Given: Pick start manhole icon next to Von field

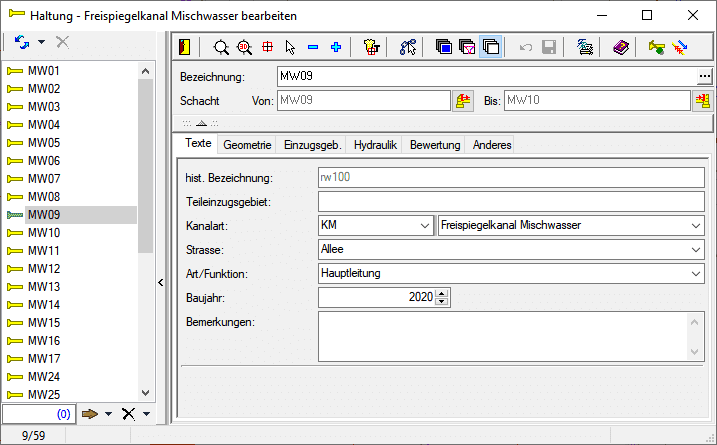Looking at the screenshot, I should 463,100.
